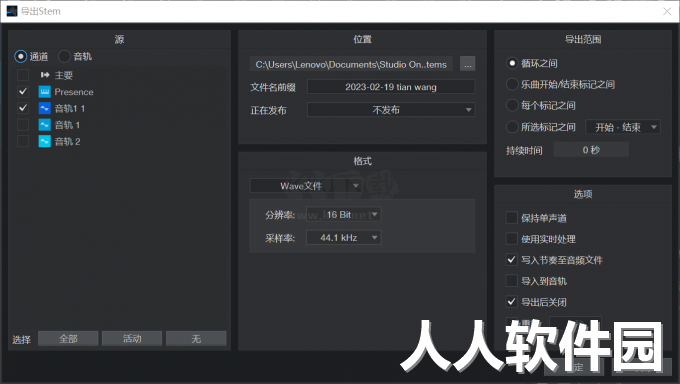The width and height of the screenshot is (680, 384).
Task: Click the Studio One icon in title bar
Action: pos(12,11)
